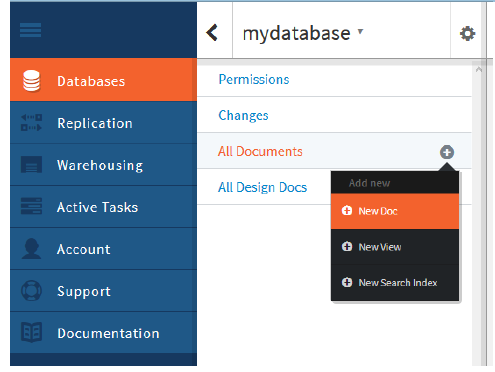The image size is (495, 372).
Task: Click the Warehousing icon
Action: 31,165
